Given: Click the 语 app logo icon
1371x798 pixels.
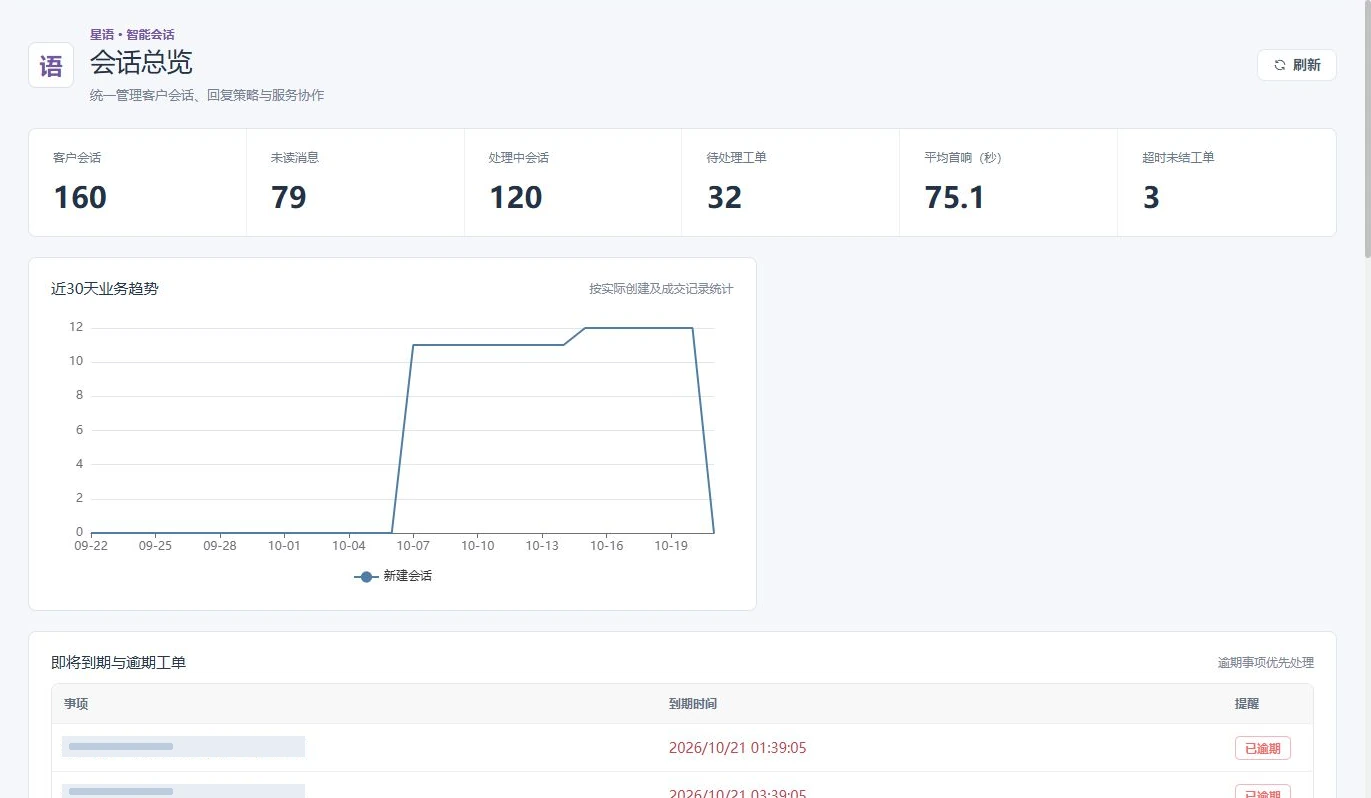Looking at the screenshot, I should [51, 65].
